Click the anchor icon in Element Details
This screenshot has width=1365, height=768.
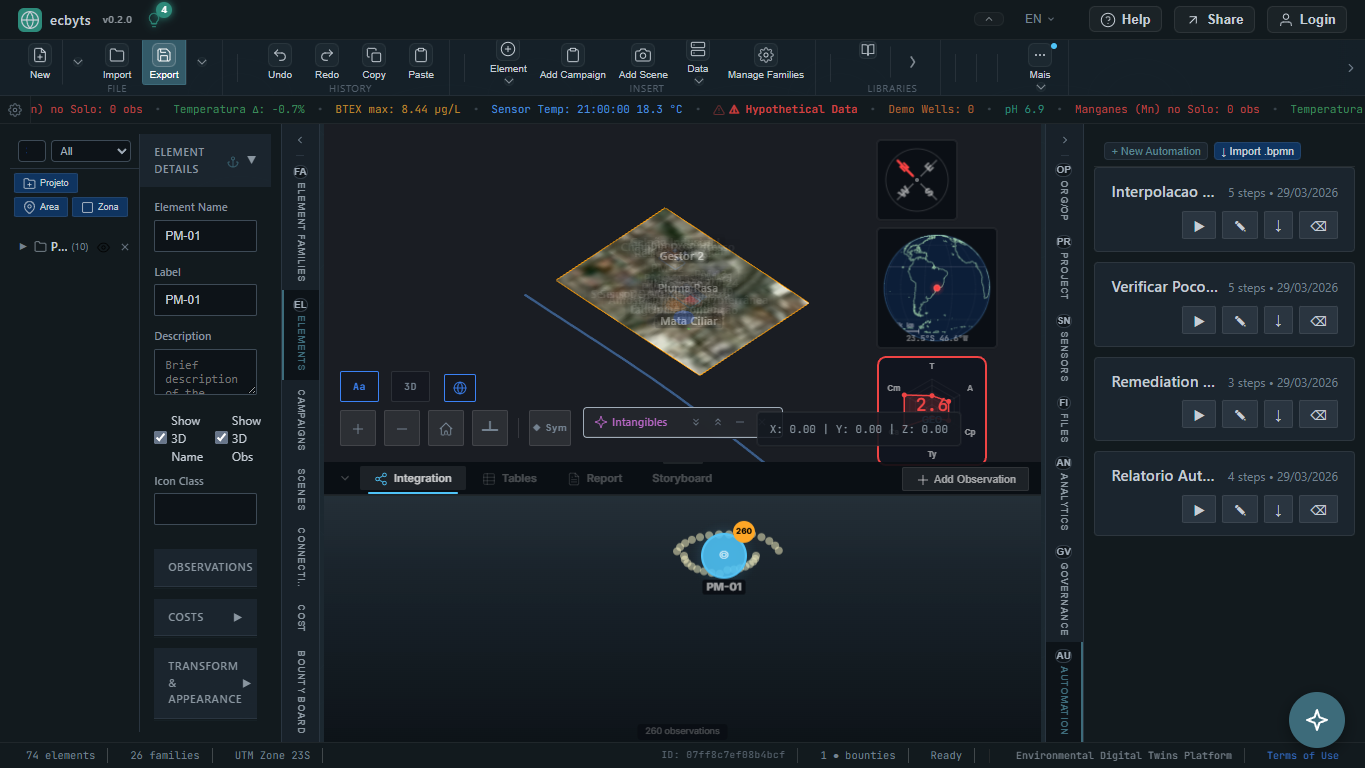233,161
